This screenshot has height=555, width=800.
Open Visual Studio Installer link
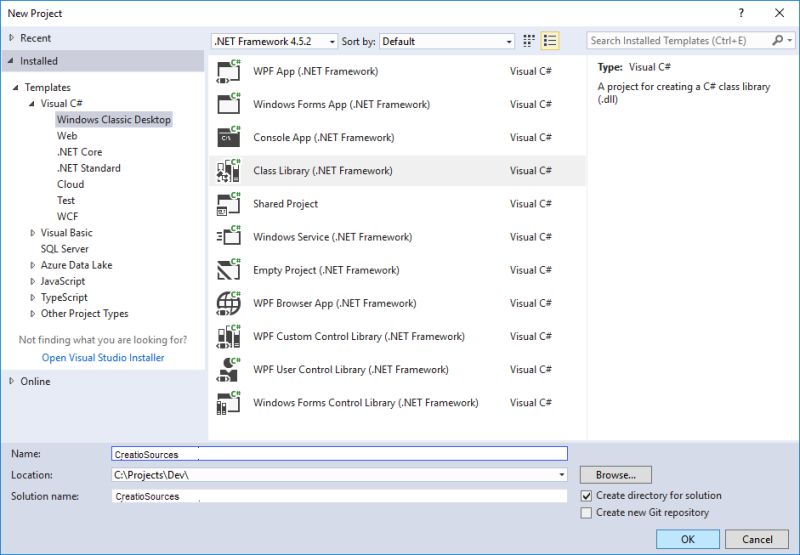[x=103, y=358]
